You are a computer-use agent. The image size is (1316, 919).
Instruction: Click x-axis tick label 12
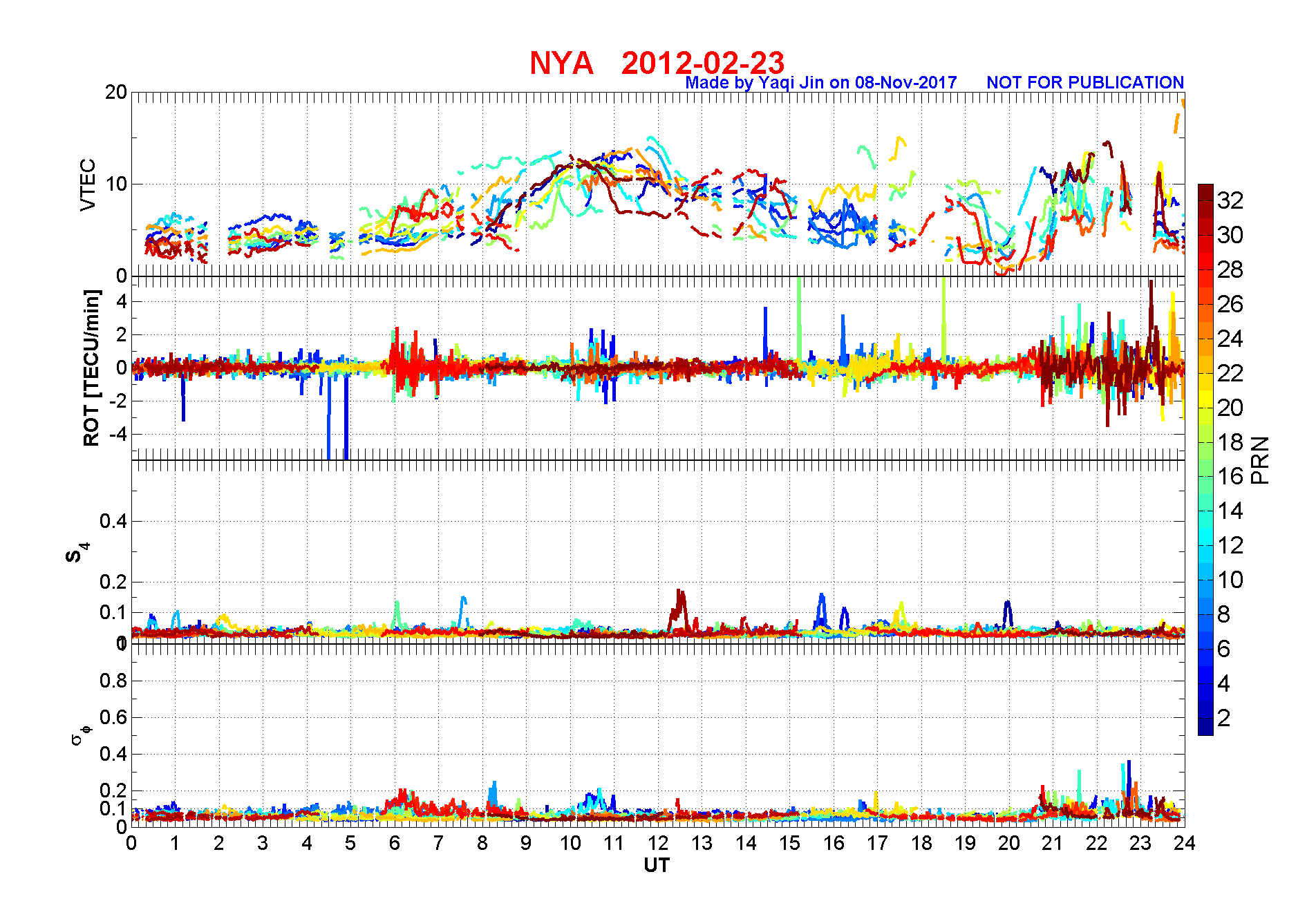coord(657,843)
